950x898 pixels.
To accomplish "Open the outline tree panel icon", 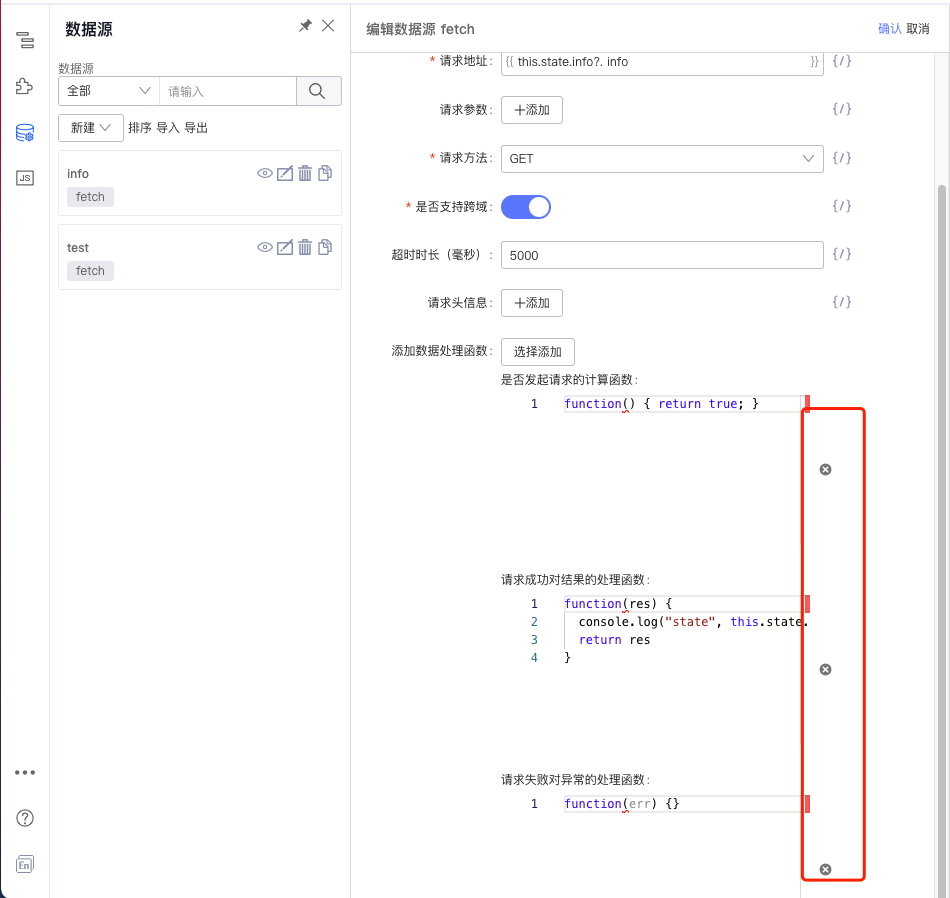I will point(25,40).
